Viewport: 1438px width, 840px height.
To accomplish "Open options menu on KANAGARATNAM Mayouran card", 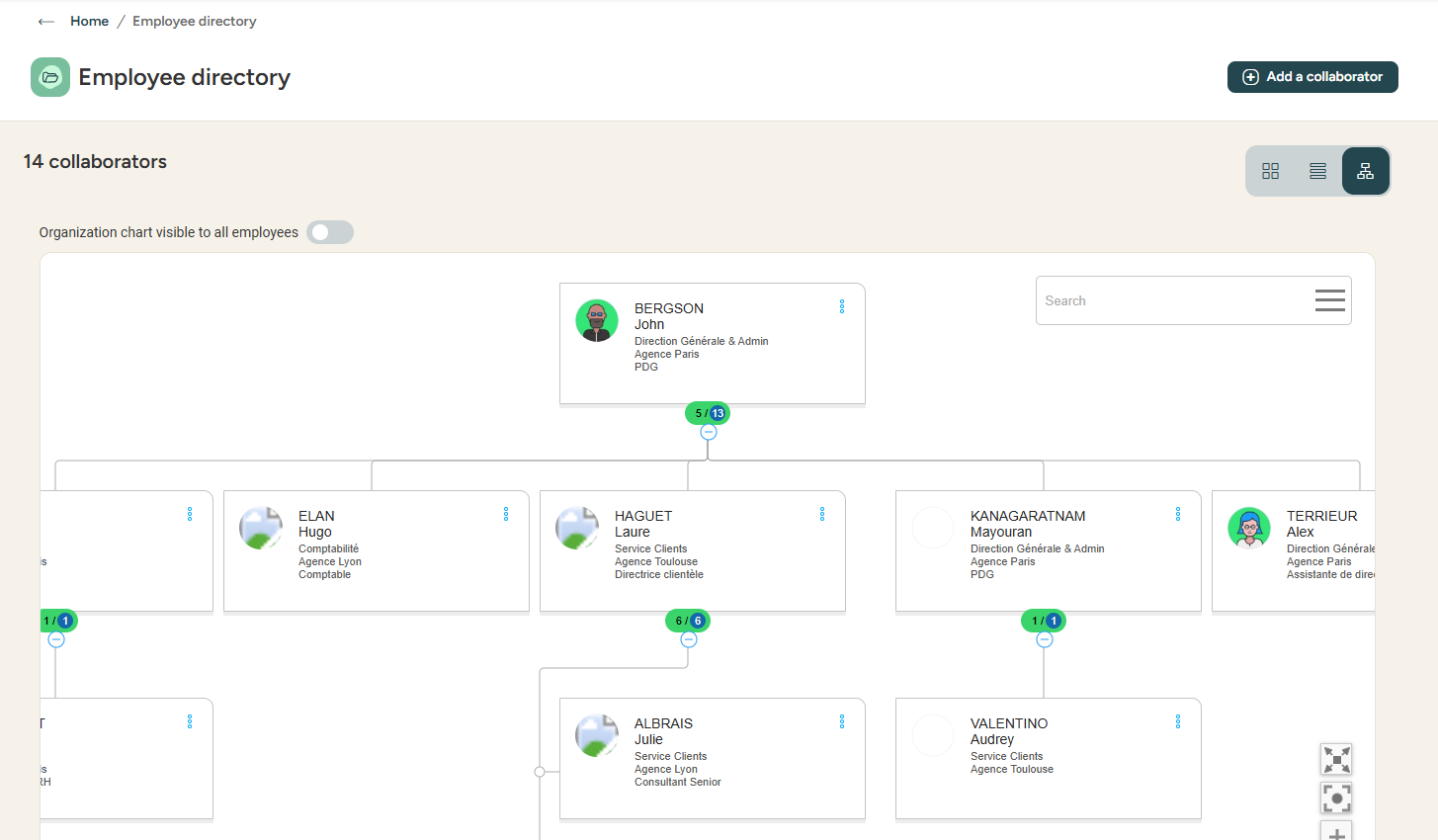I will click(x=1178, y=515).
